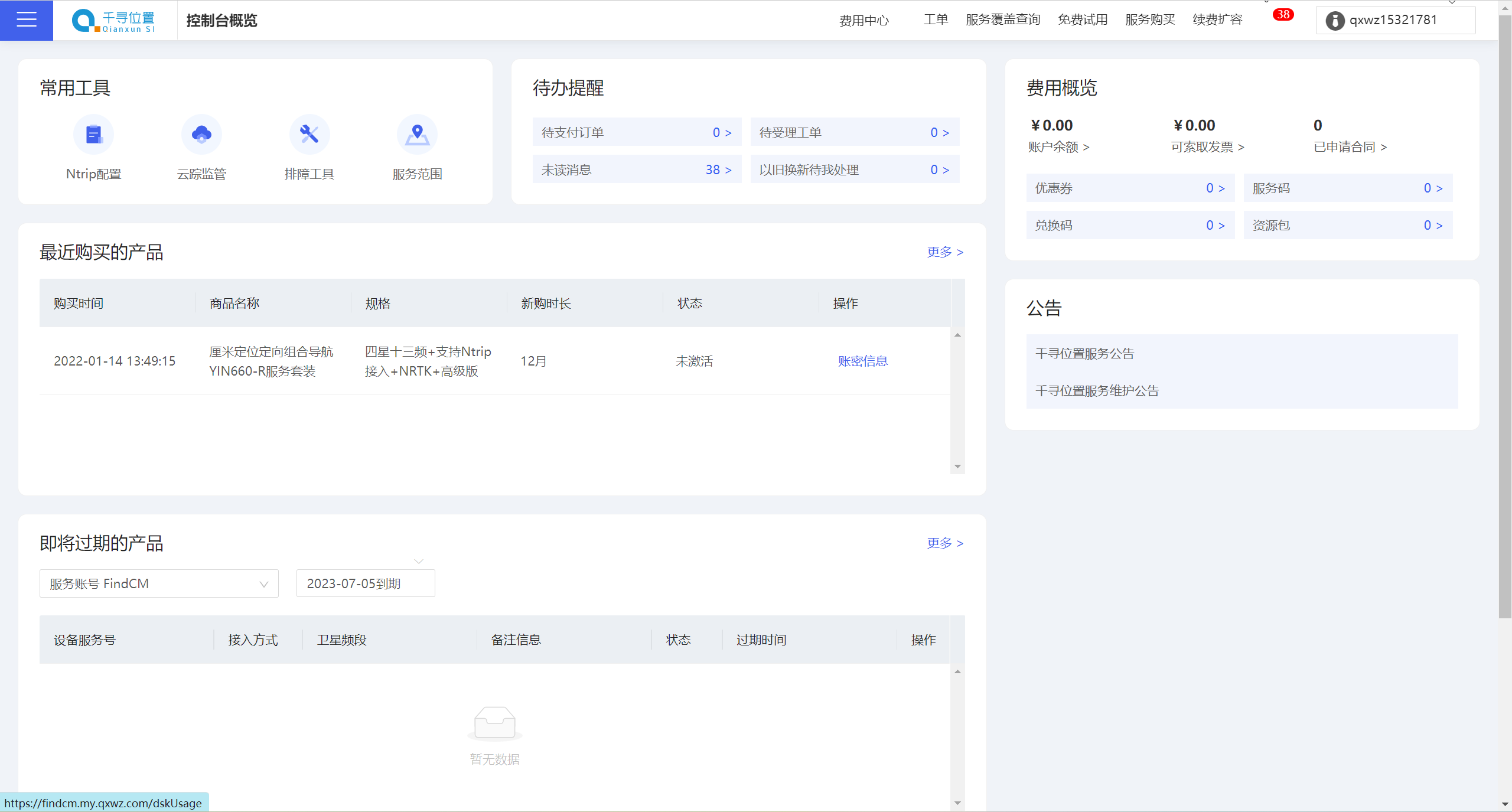
Task: Click the Qianxun SI logo
Action: pyautogui.click(x=113, y=21)
